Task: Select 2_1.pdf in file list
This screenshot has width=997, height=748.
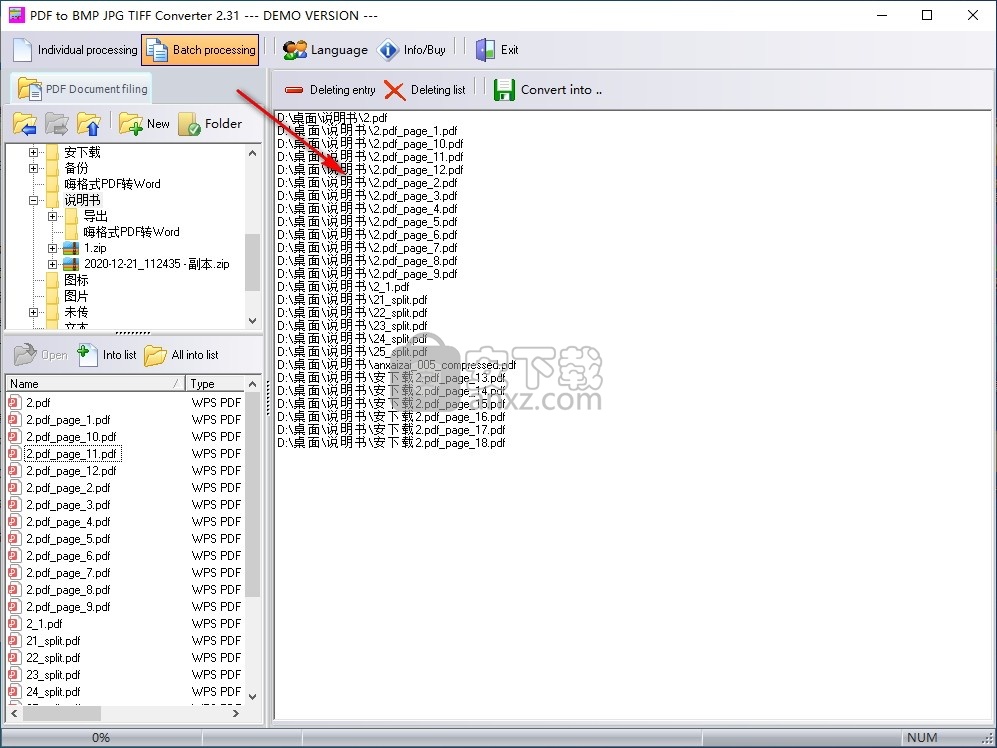Action: pos(45,624)
